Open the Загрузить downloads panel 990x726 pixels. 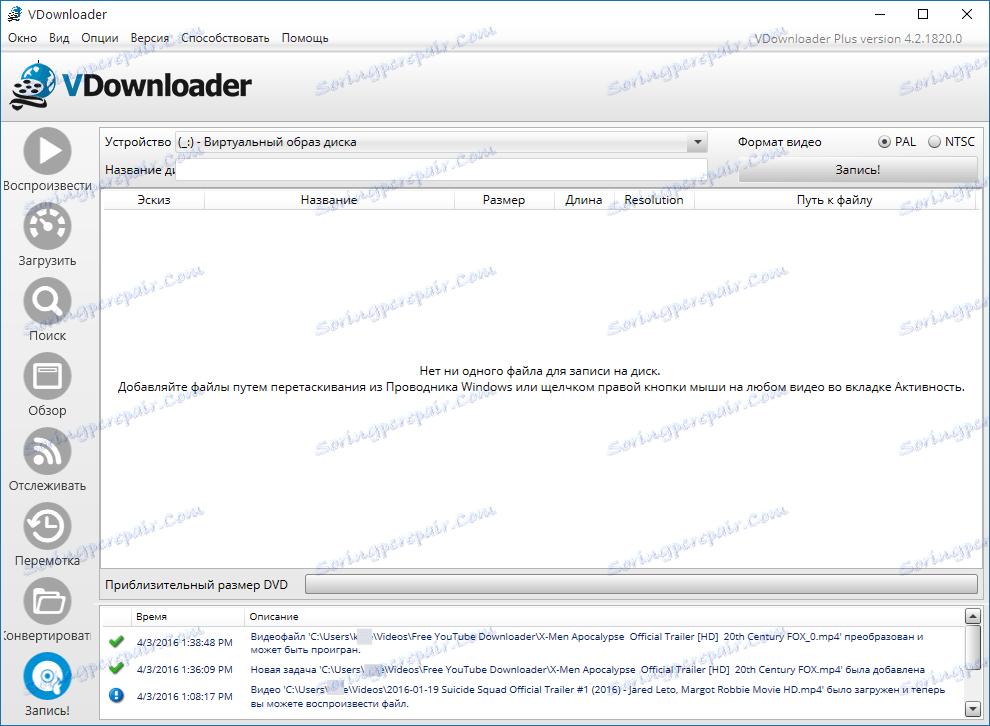tap(46, 225)
